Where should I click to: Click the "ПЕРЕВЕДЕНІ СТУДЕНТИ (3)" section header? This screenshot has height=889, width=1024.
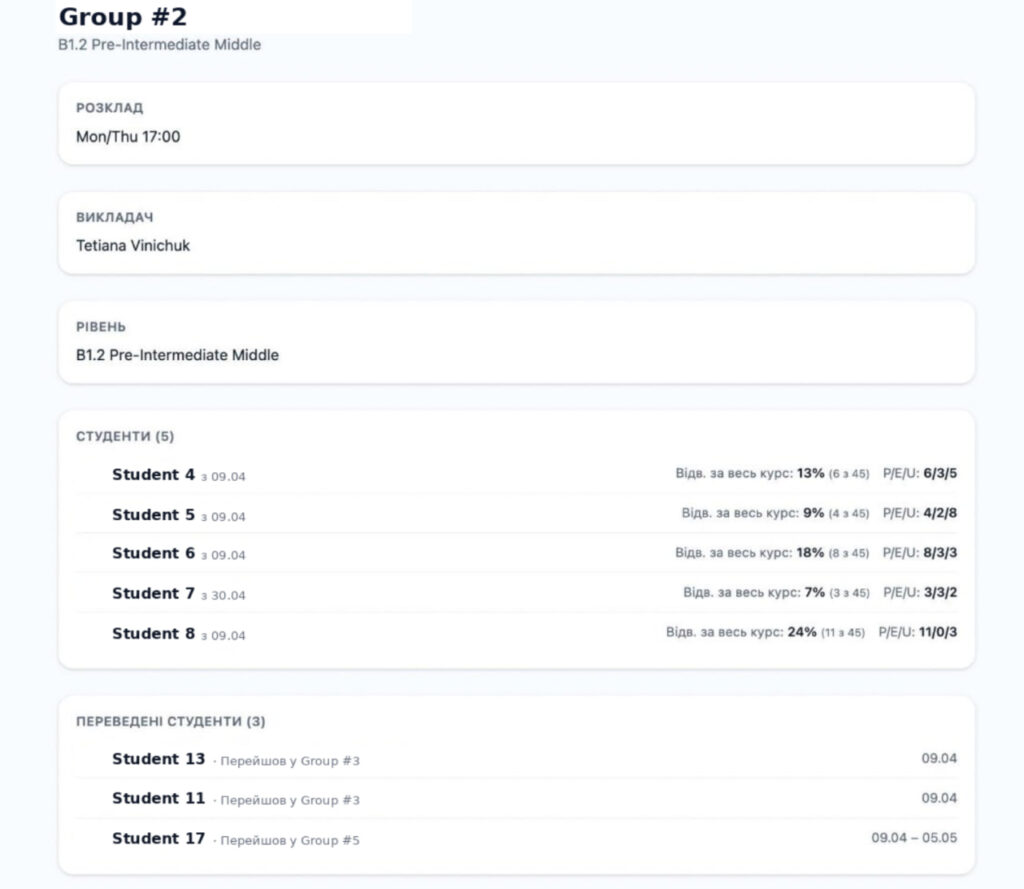[x=170, y=721]
